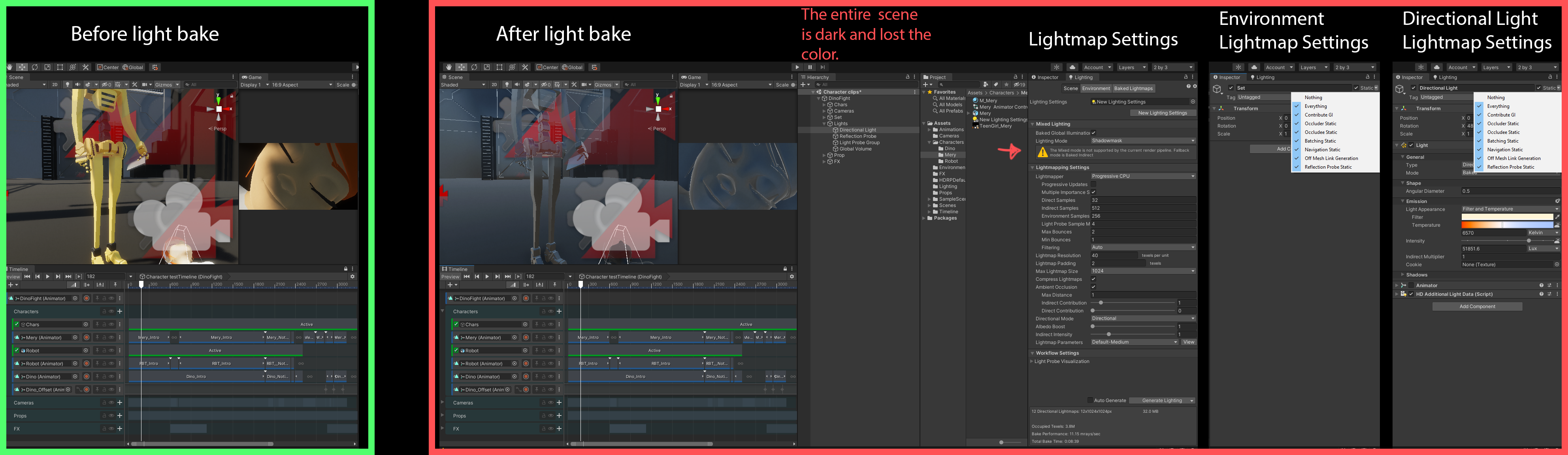
Task: Switch to the Baked Lightmaps tab
Action: [x=1133, y=89]
